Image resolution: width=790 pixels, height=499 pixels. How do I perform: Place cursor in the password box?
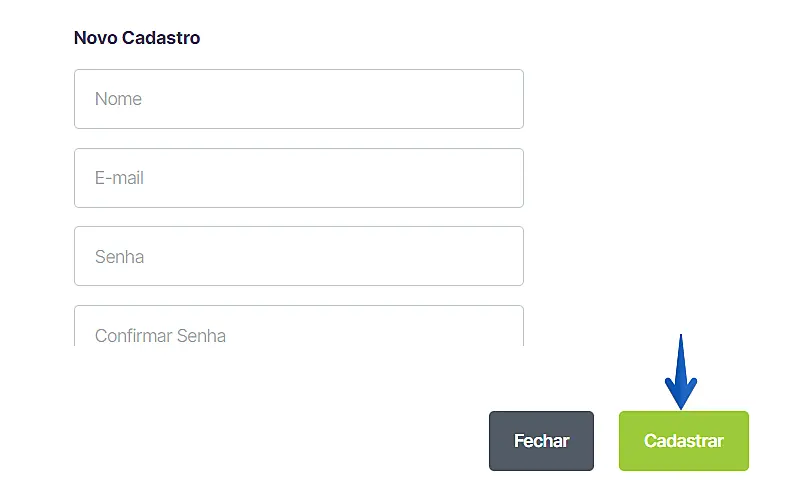pyautogui.click(x=298, y=256)
